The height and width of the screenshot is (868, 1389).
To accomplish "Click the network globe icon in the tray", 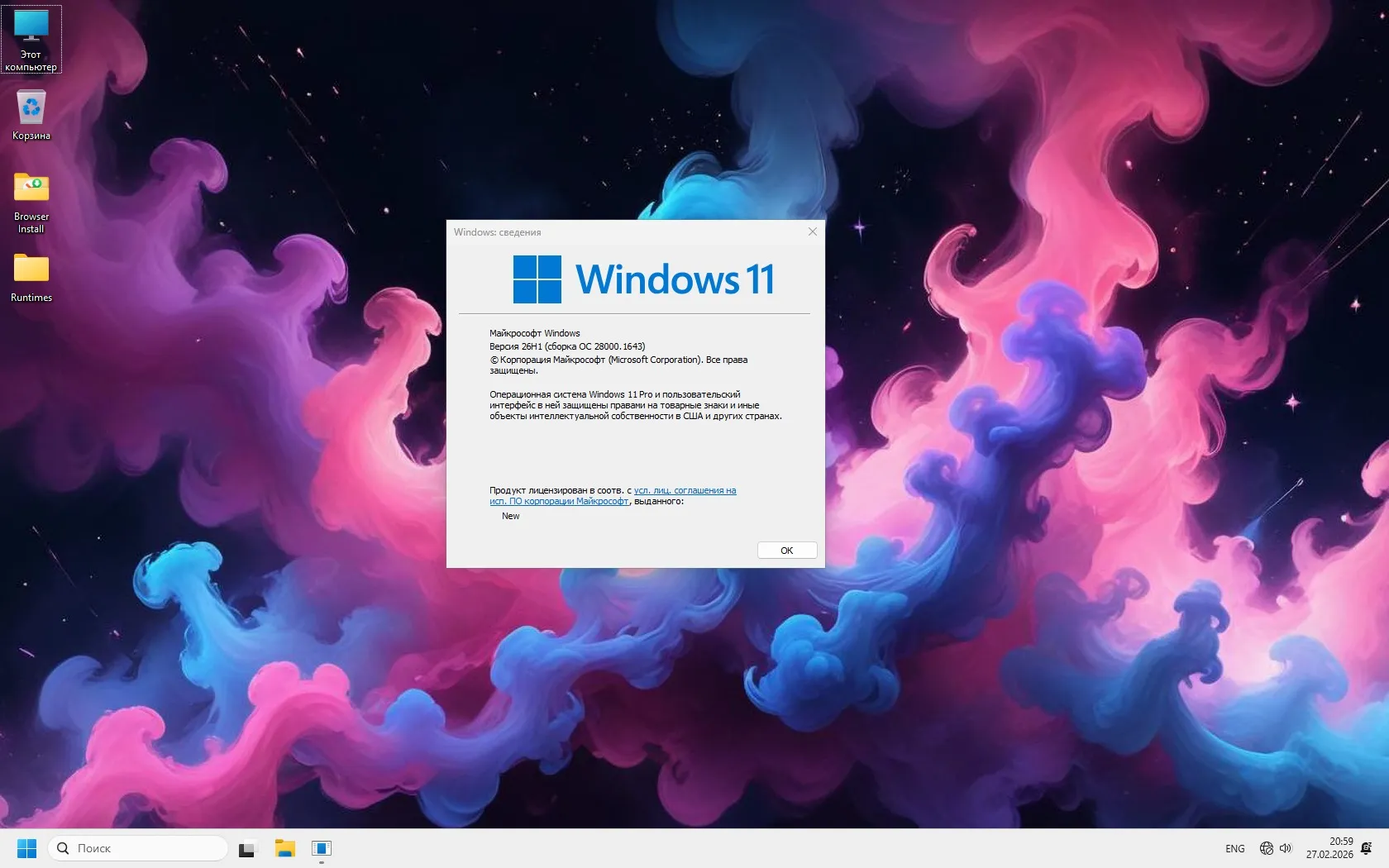I will click(x=1266, y=848).
